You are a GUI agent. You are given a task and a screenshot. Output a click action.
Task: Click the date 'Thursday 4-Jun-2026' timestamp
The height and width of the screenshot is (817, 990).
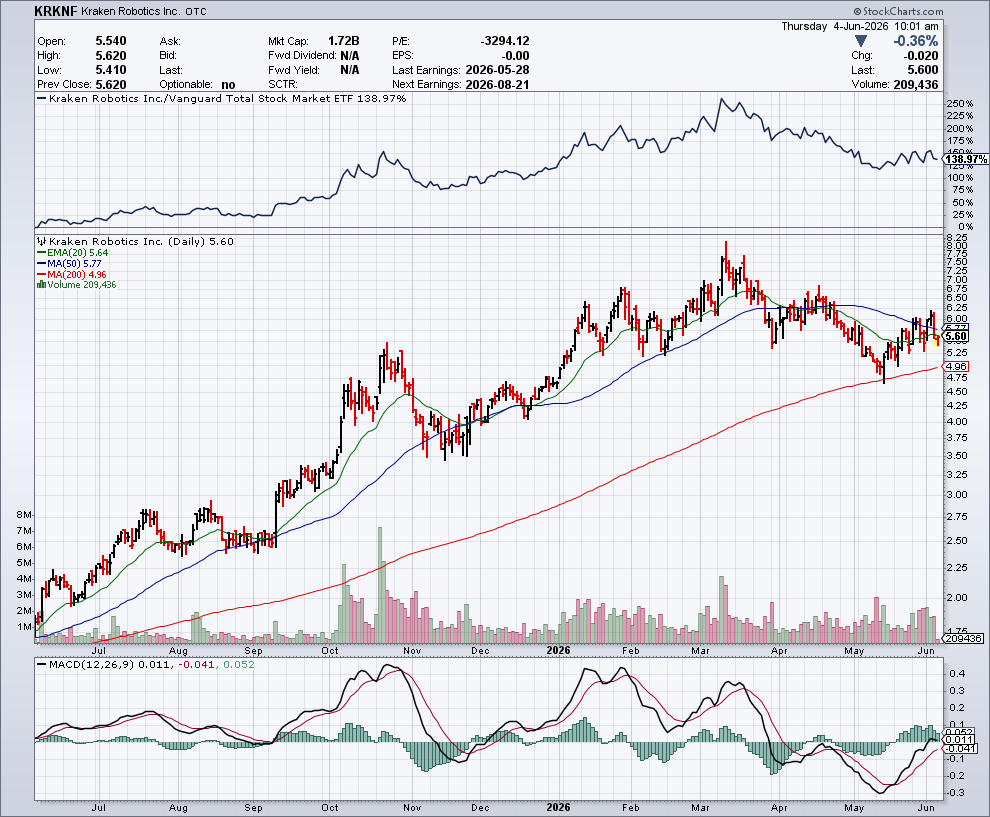tap(835, 27)
